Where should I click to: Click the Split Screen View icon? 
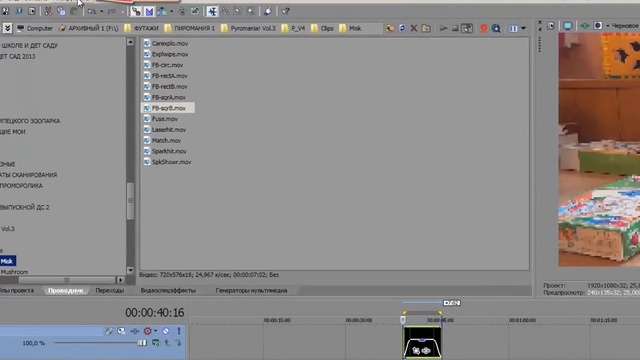[x=598, y=26]
